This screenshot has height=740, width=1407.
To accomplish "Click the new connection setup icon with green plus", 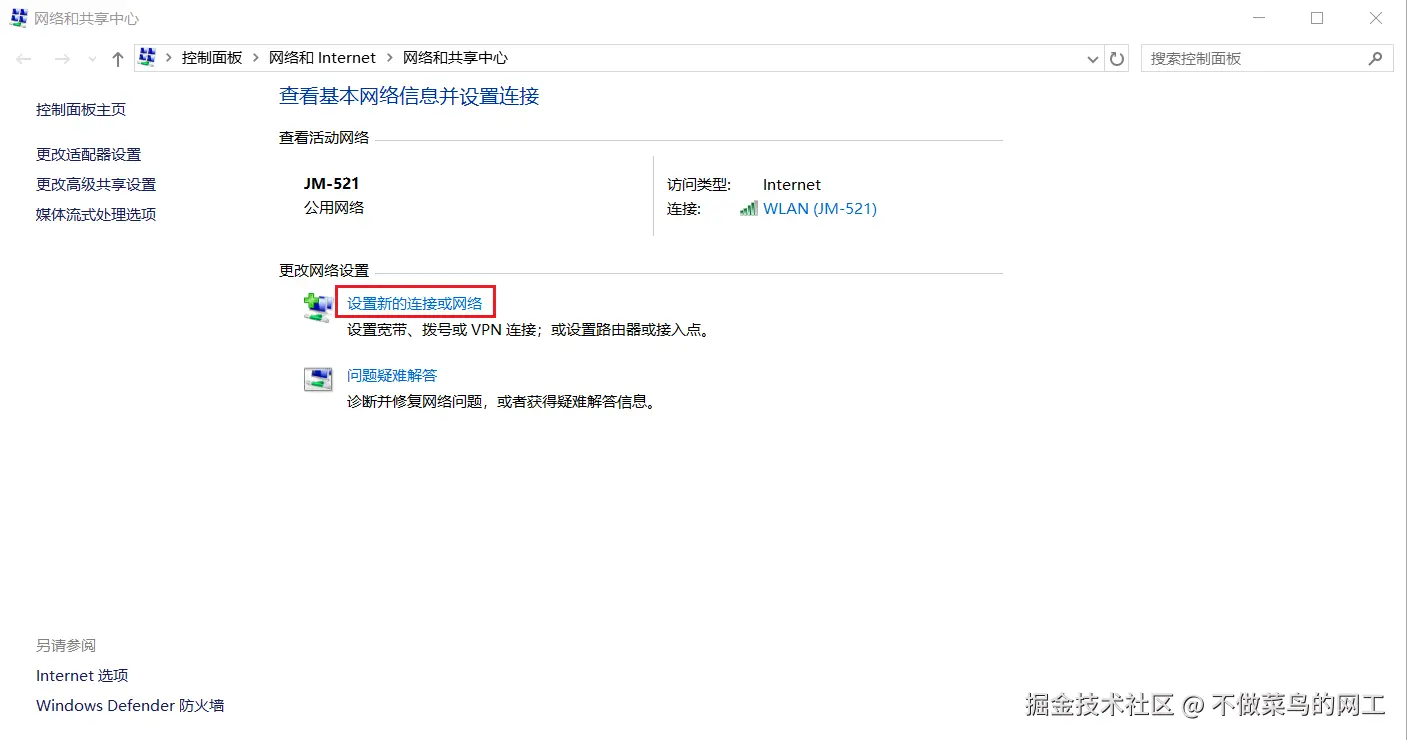I will (317, 305).
